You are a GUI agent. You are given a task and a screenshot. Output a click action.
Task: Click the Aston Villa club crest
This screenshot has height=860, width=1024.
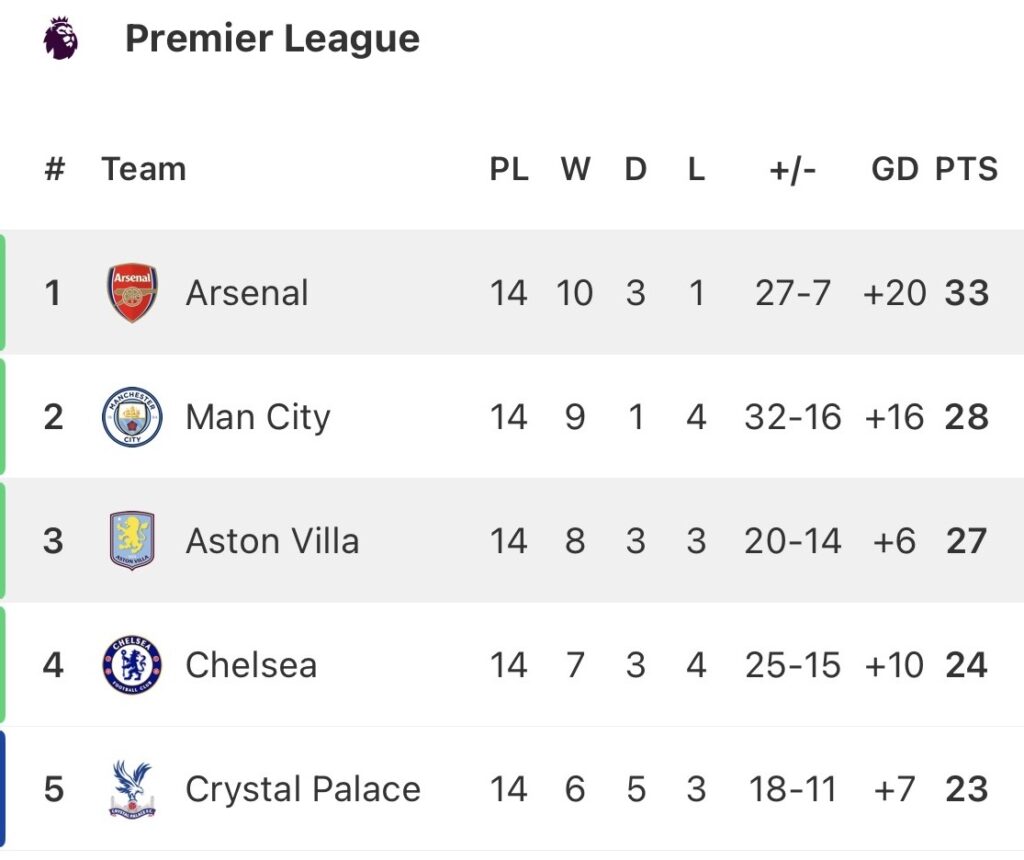tap(132, 541)
